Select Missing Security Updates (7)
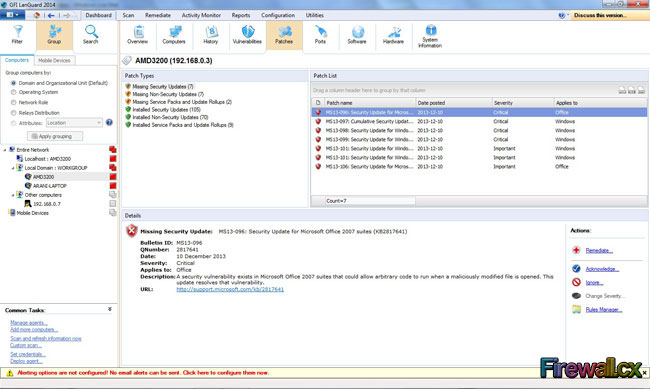Image resolution: width=650 pixels, height=389 pixels. [x=162, y=87]
